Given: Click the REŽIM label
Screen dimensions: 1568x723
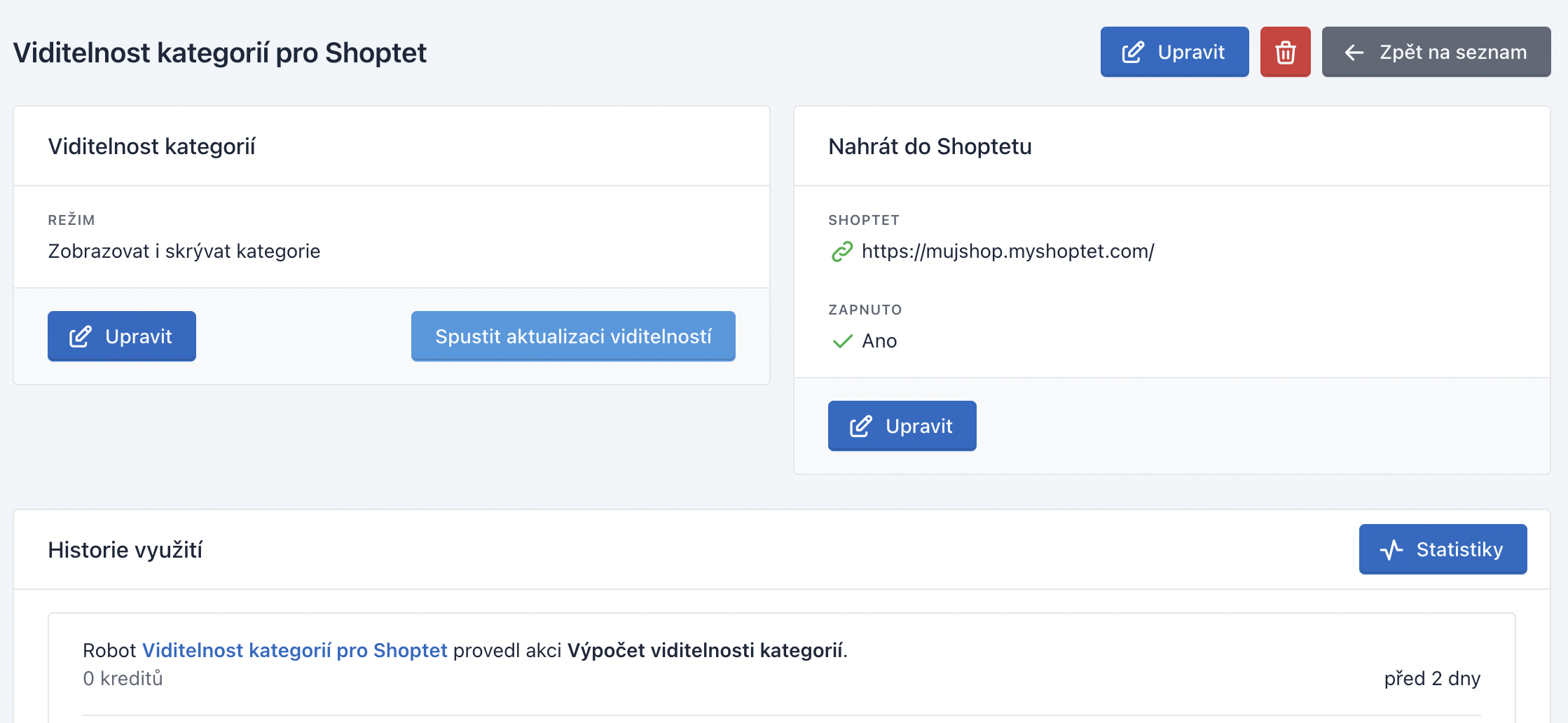Looking at the screenshot, I should click(x=71, y=220).
